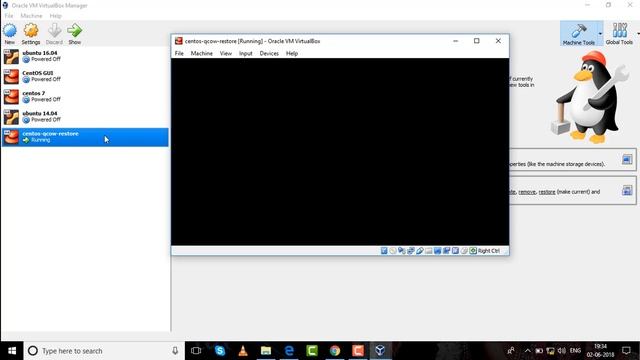Select the centos 7 virtual machine
The image size is (640, 360).
(85, 96)
